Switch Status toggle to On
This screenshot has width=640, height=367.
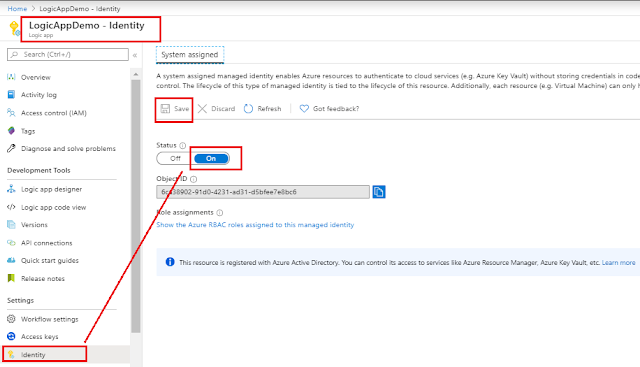tap(211, 158)
